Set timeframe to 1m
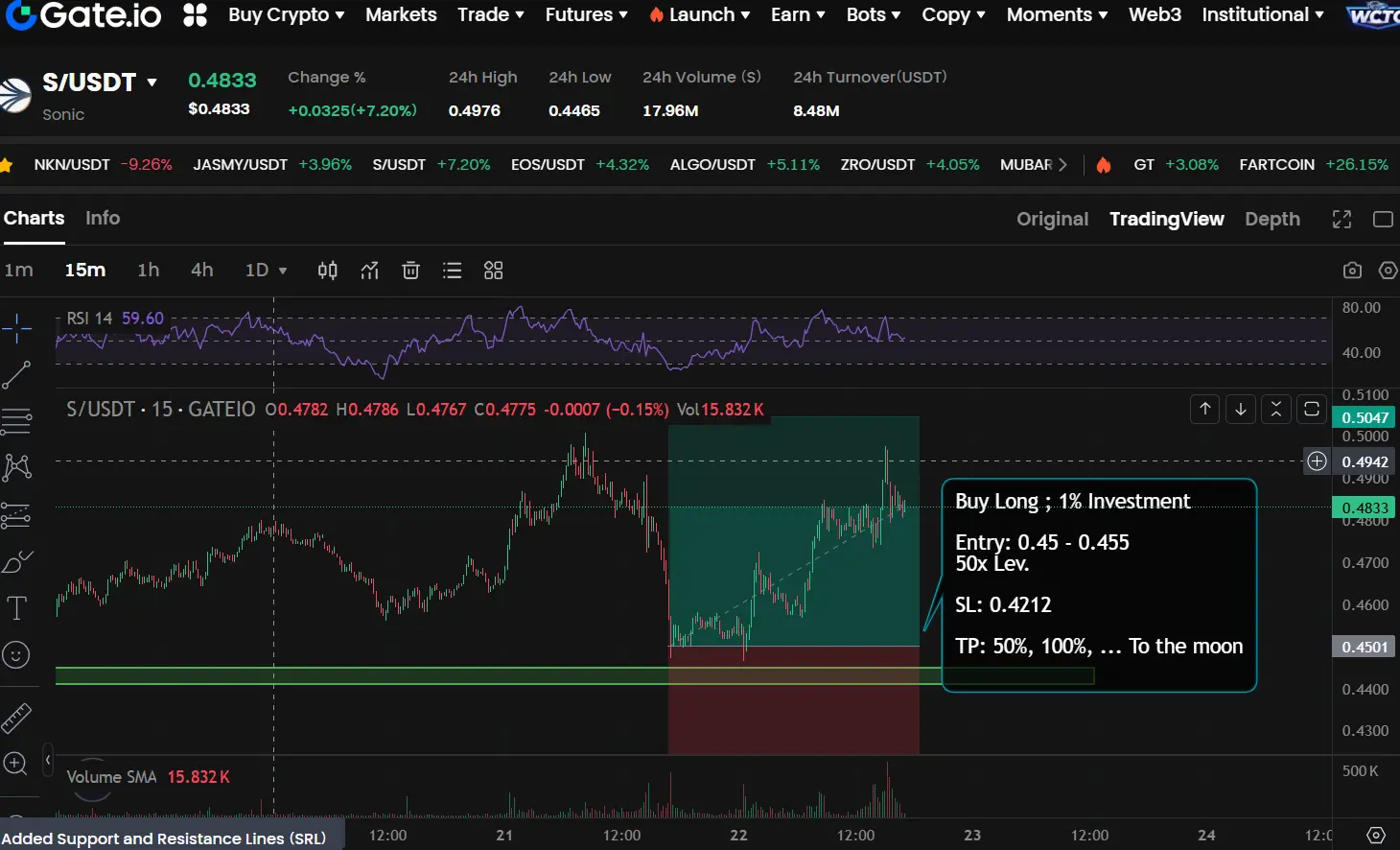This screenshot has width=1400, height=850. pyautogui.click(x=19, y=271)
